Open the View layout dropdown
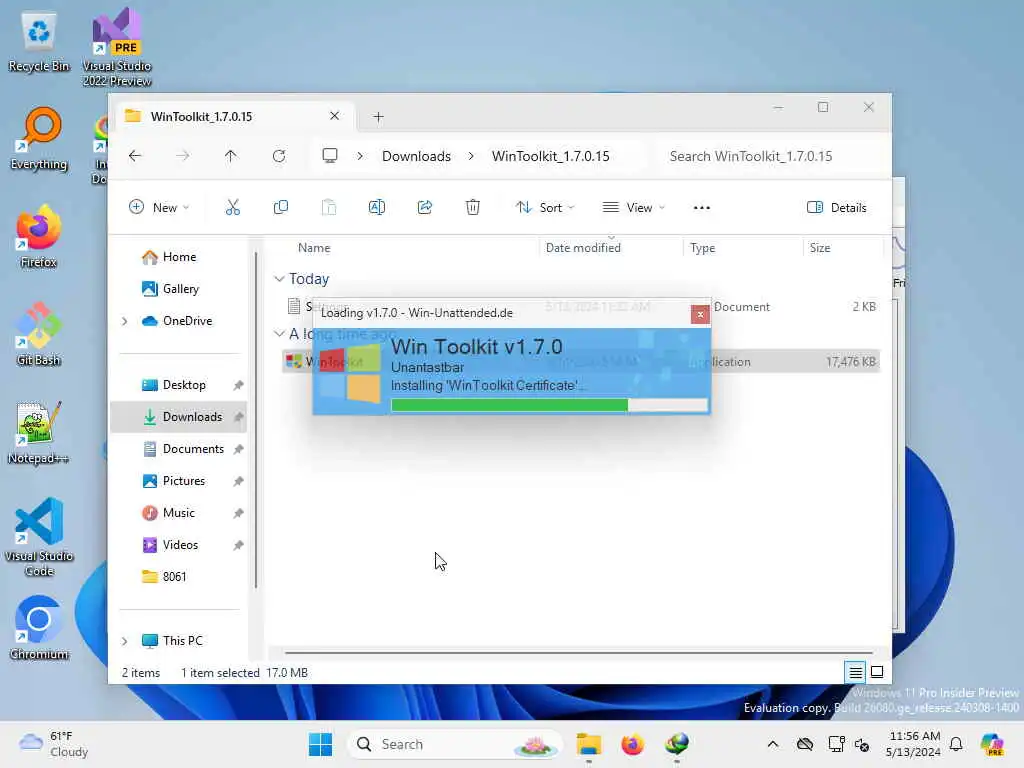 (633, 208)
